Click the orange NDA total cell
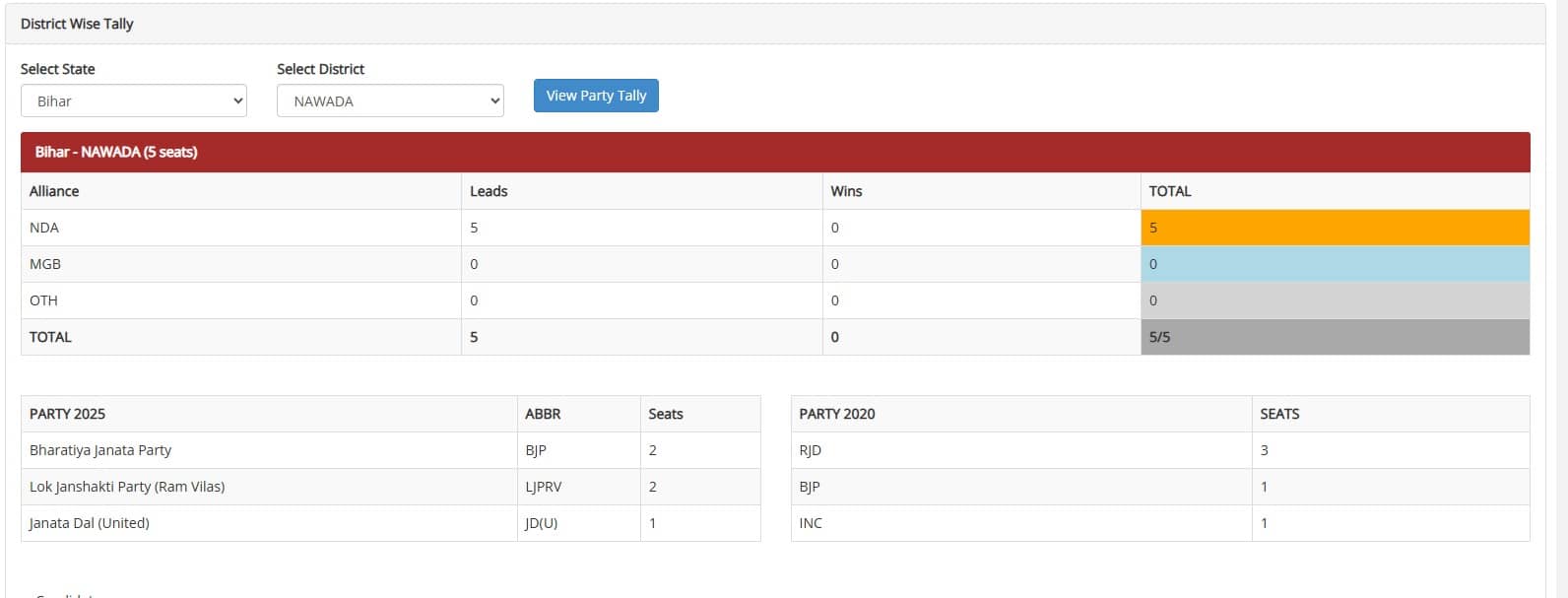This screenshot has height=598, width=1568. pos(1335,228)
